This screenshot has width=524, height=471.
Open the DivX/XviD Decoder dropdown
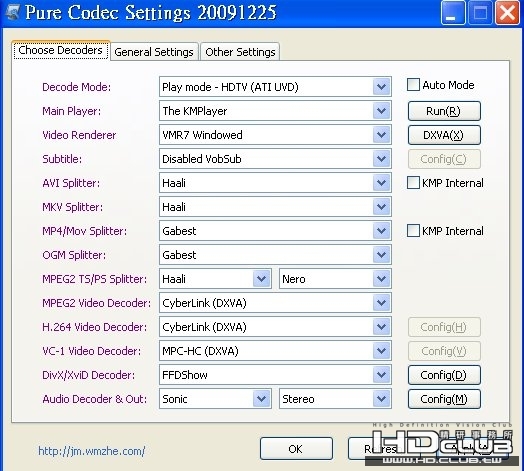tap(275, 375)
